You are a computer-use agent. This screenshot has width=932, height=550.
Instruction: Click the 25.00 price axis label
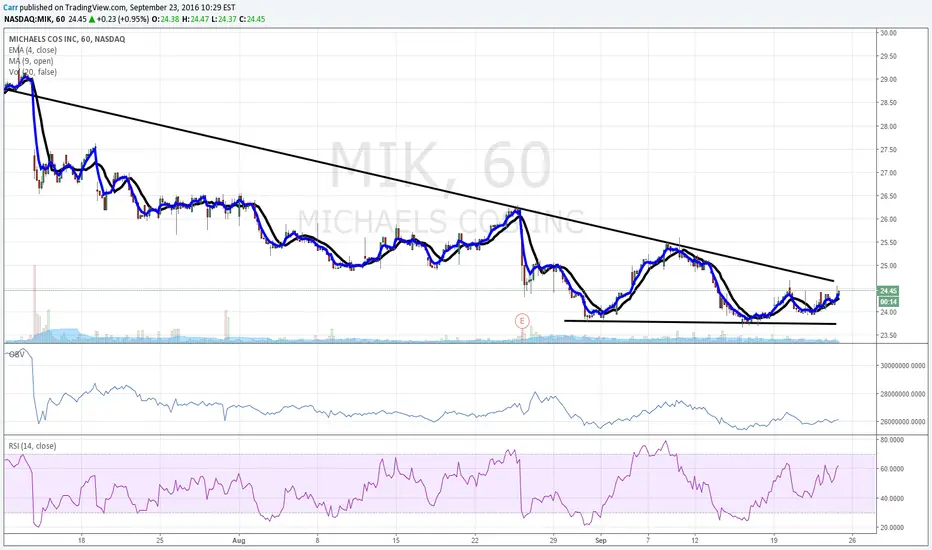tap(889, 266)
